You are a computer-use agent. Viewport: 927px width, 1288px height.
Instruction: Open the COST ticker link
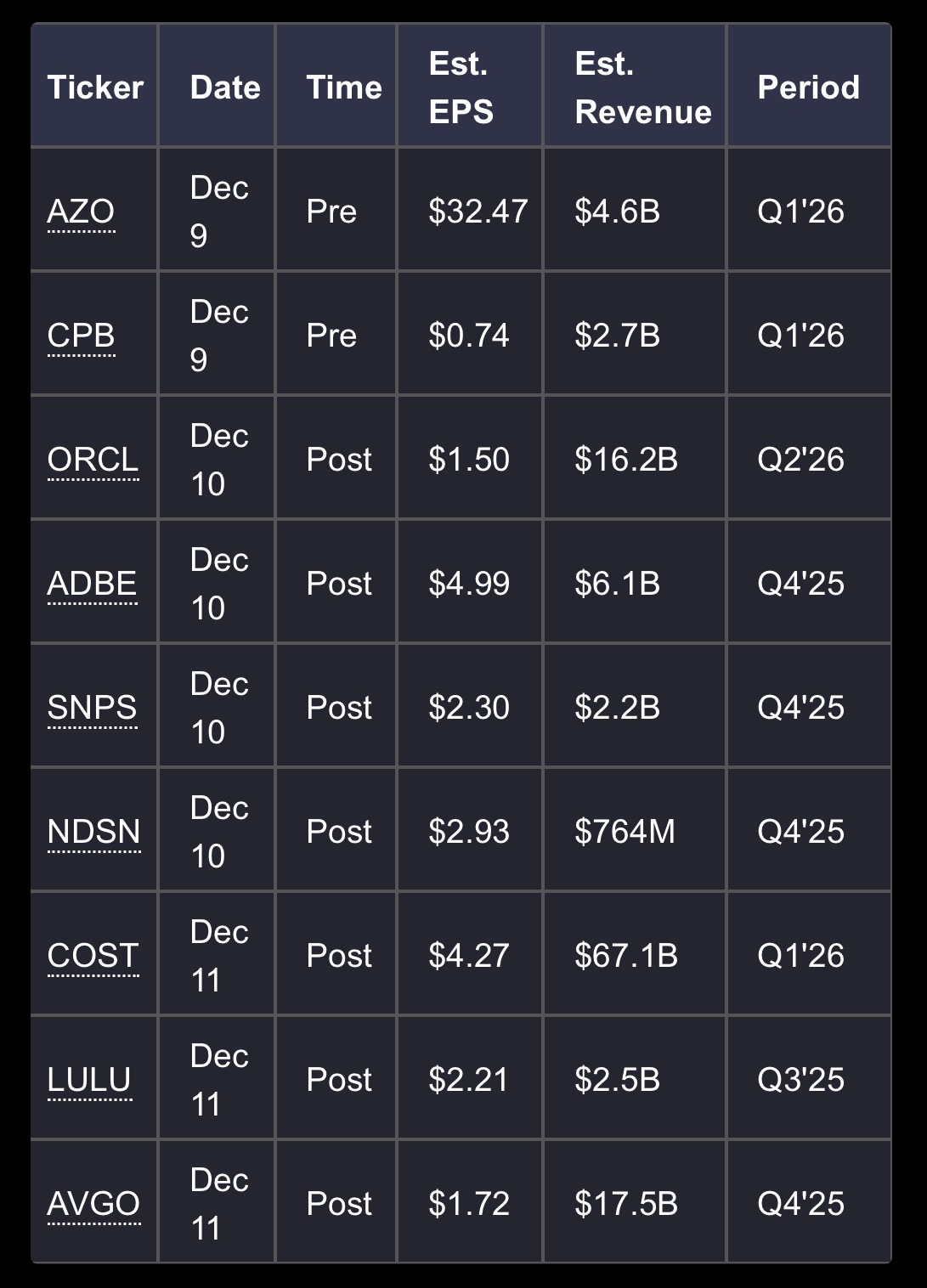coord(93,956)
